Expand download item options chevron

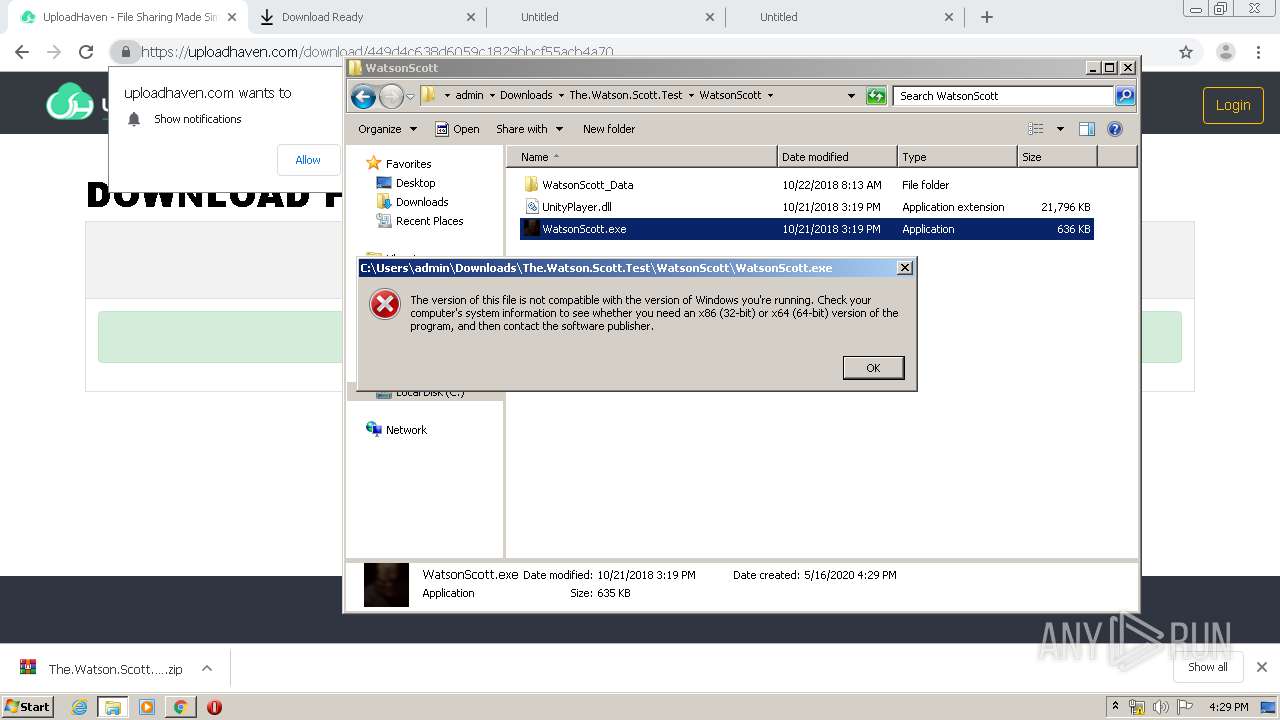pos(207,669)
